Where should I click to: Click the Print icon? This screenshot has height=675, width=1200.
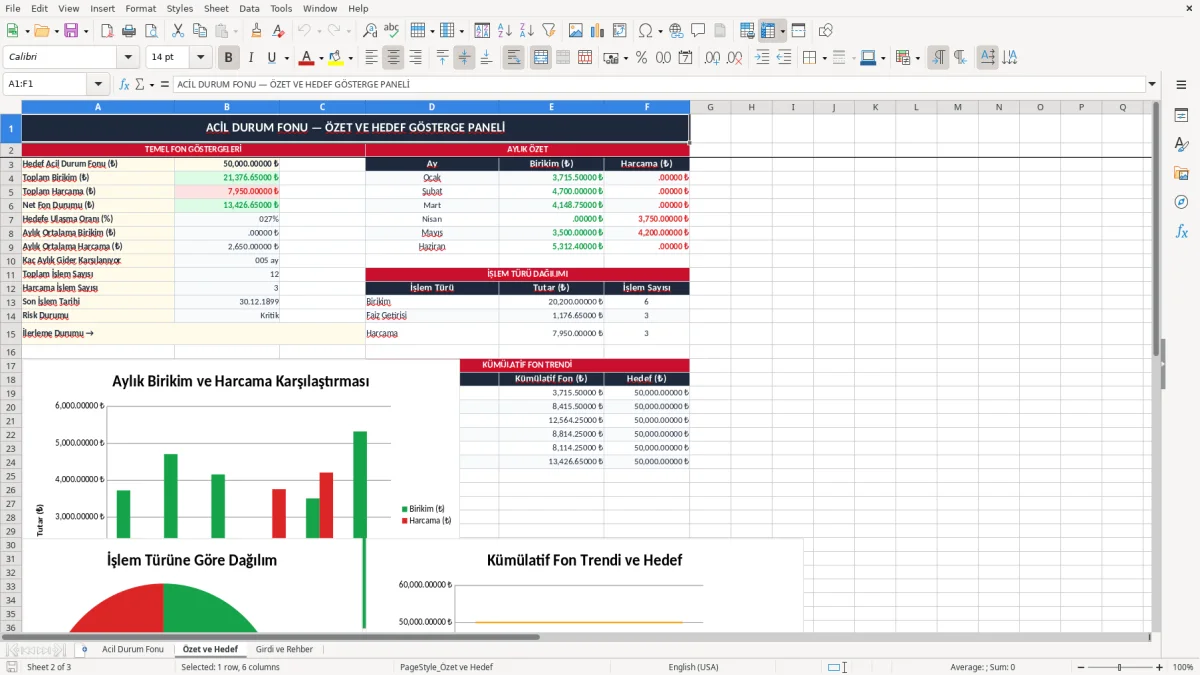128,31
